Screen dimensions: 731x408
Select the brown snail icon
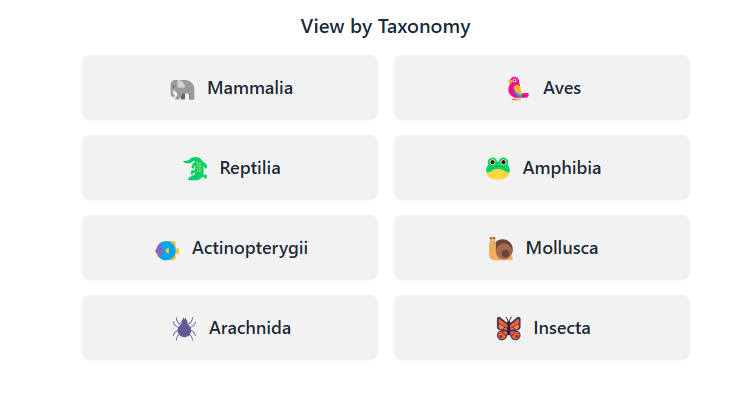click(501, 249)
